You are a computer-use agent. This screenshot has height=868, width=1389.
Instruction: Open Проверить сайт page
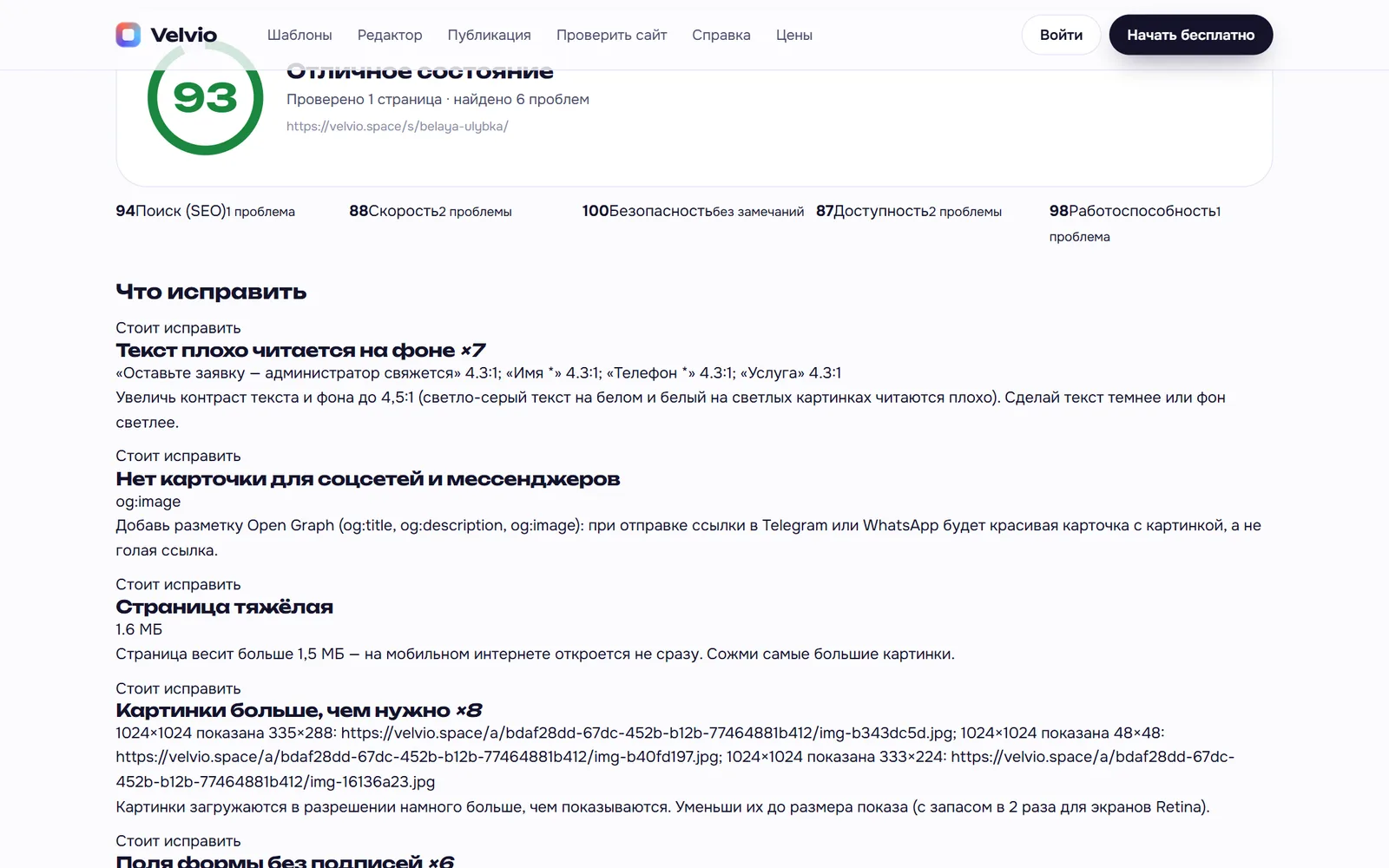611,35
